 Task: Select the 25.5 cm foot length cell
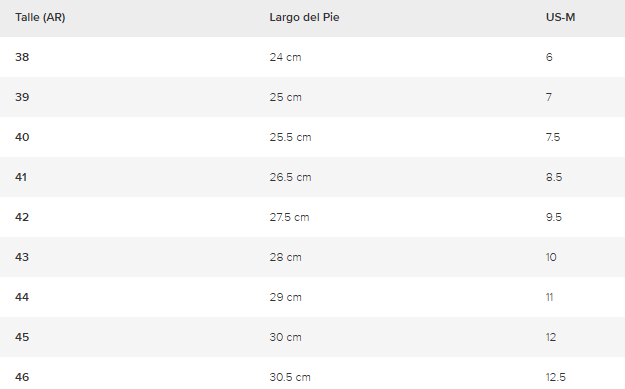point(290,137)
